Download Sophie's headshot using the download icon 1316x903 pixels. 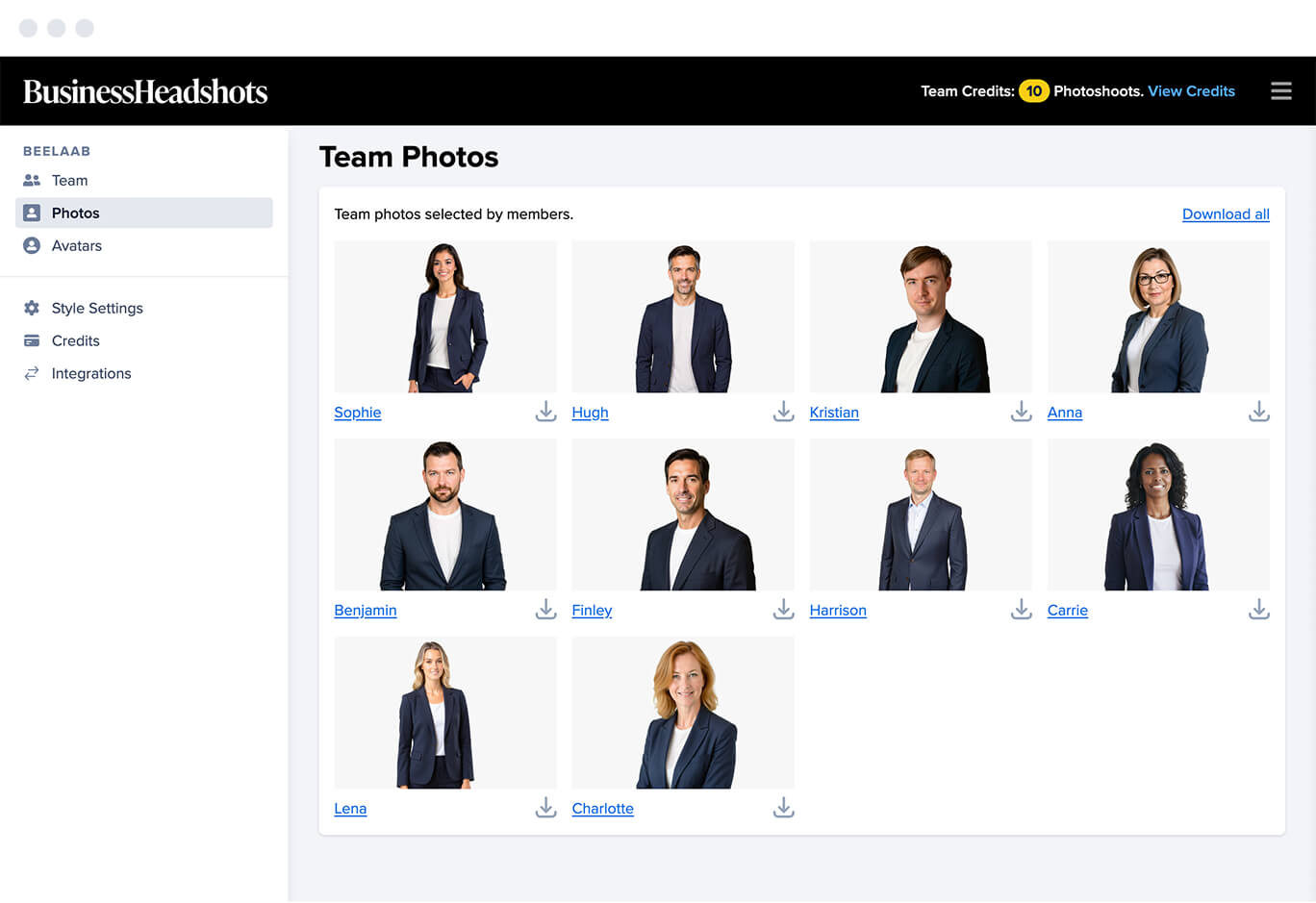click(x=545, y=412)
